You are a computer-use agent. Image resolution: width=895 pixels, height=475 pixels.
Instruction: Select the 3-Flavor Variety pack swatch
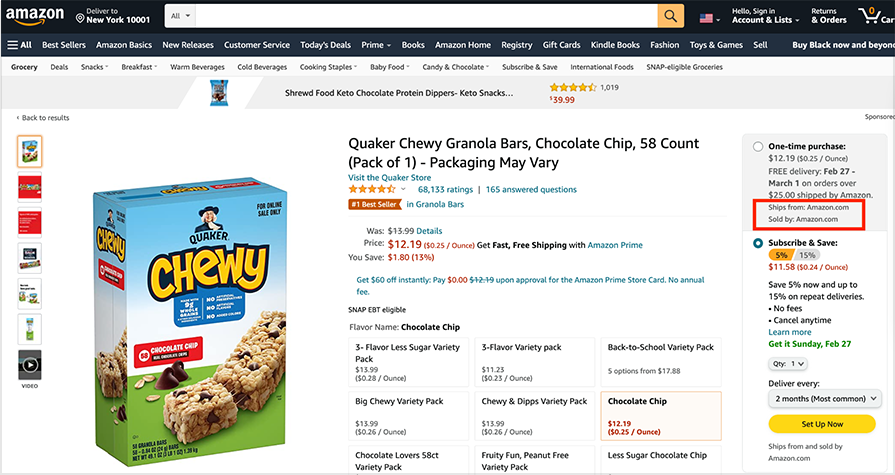[533, 359]
